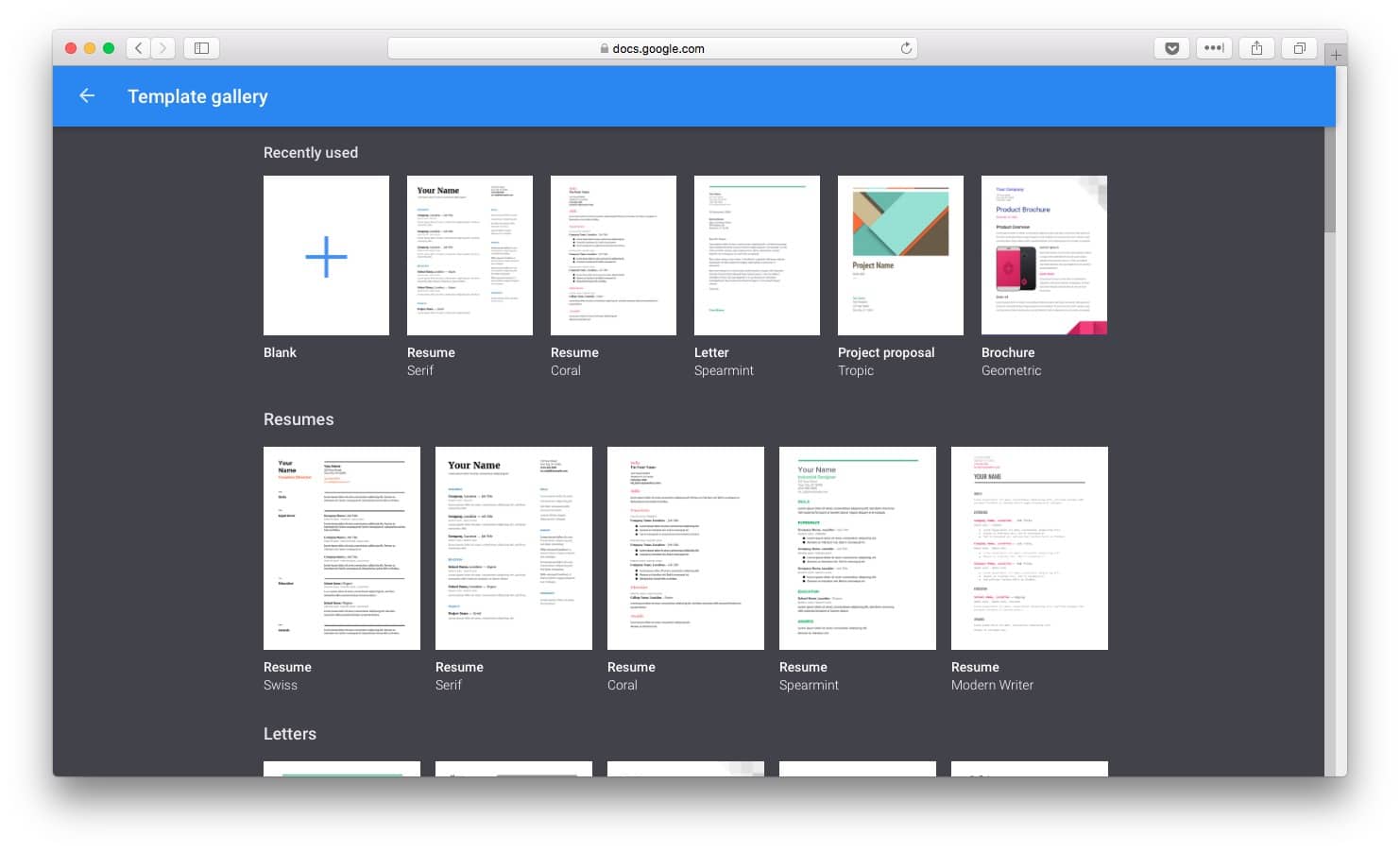
Task: Open the recently used Resume Serif template
Action: pos(470,256)
